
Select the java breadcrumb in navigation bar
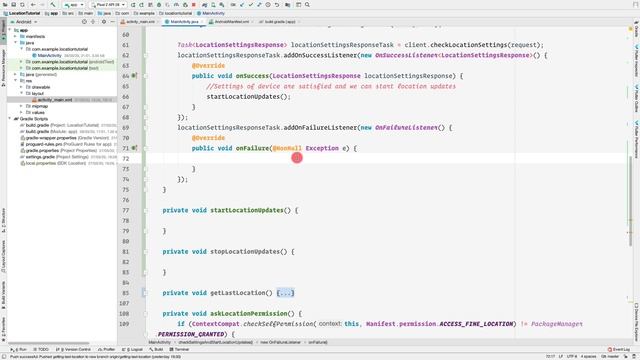[x=104, y=13]
